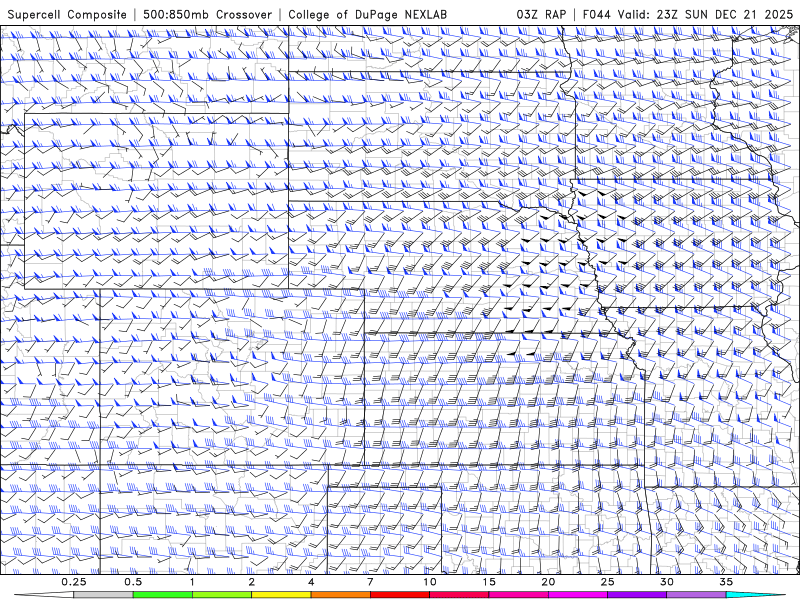Click the legend value 25
This screenshot has width=800, height=600.
point(607,582)
